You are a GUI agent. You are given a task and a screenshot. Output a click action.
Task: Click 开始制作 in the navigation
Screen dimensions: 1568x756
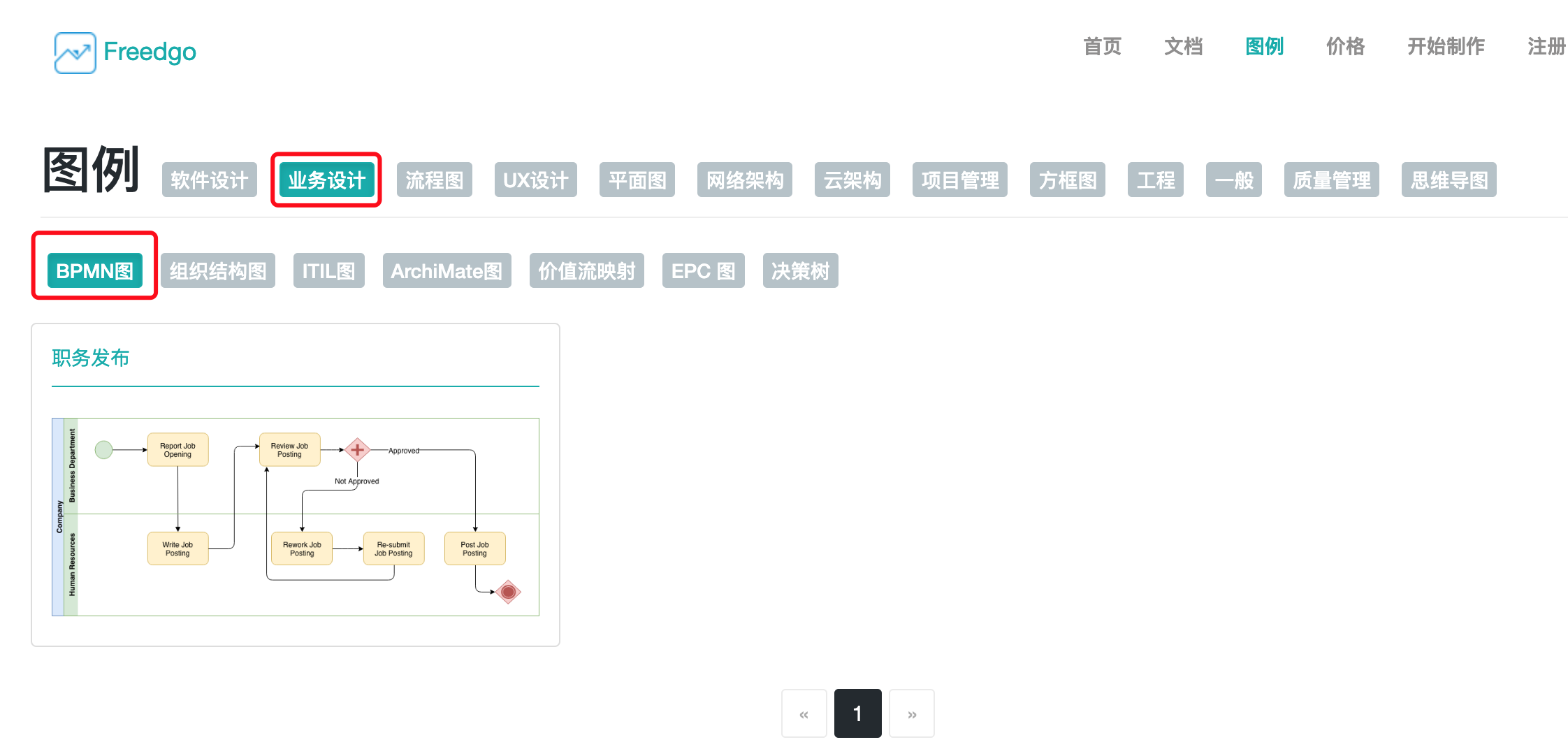[1446, 47]
